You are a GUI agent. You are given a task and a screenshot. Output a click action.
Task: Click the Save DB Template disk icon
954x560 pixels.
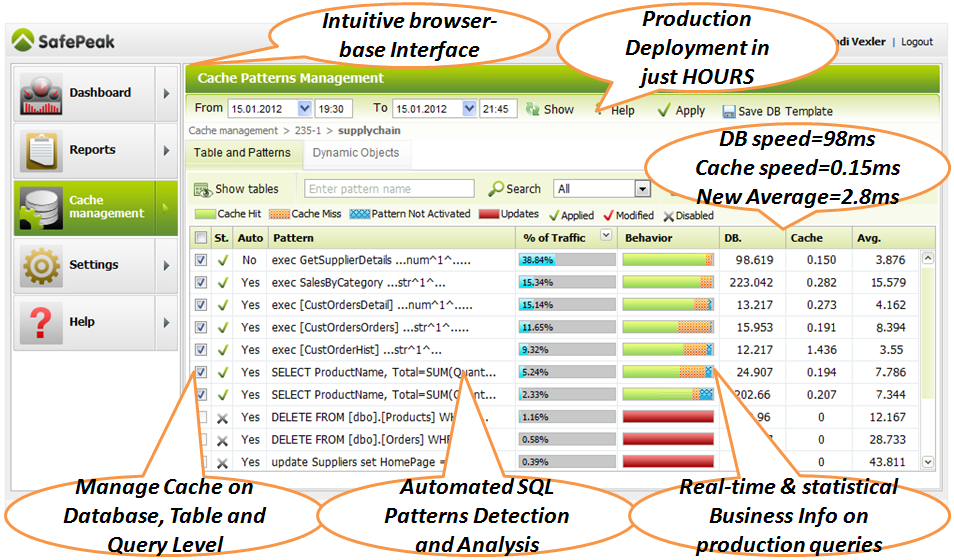pyautogui.click(x=728, y=111)
